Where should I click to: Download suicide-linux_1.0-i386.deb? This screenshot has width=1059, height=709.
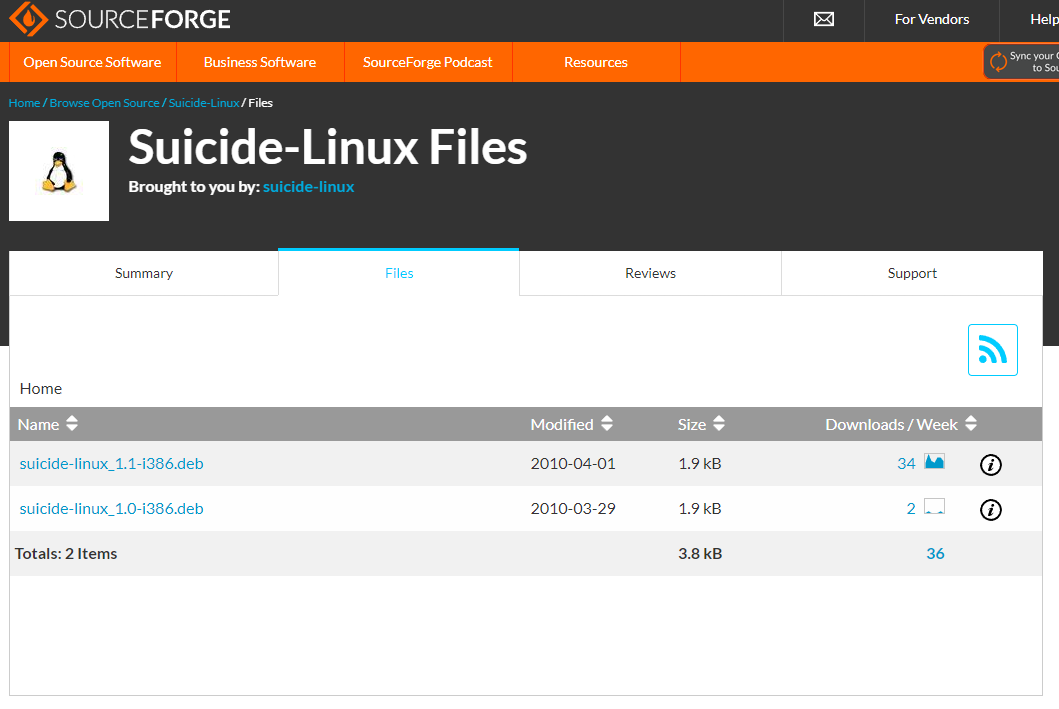click(x=111, y=509)
